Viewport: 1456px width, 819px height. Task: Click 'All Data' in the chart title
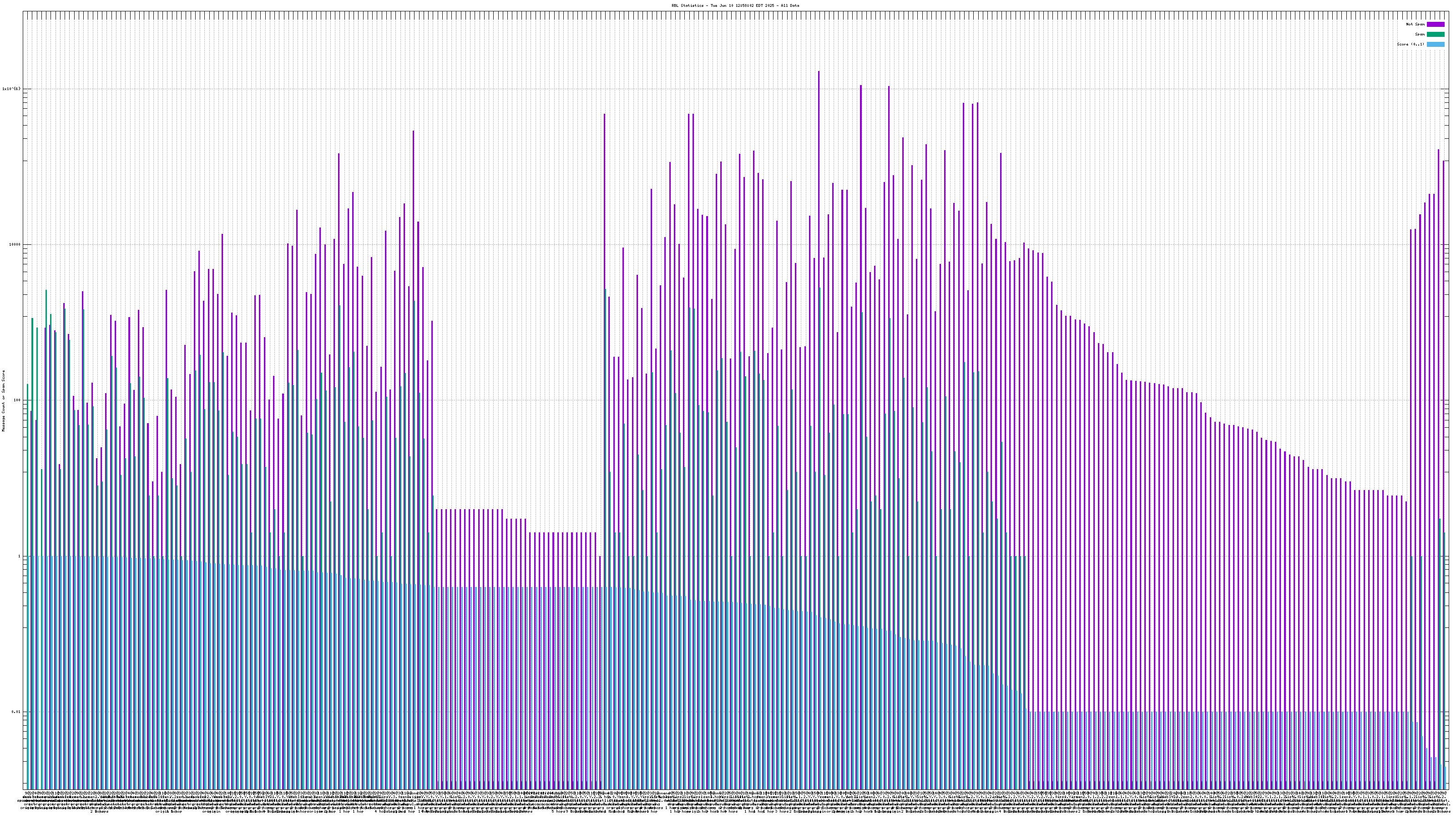coord(790,5)
